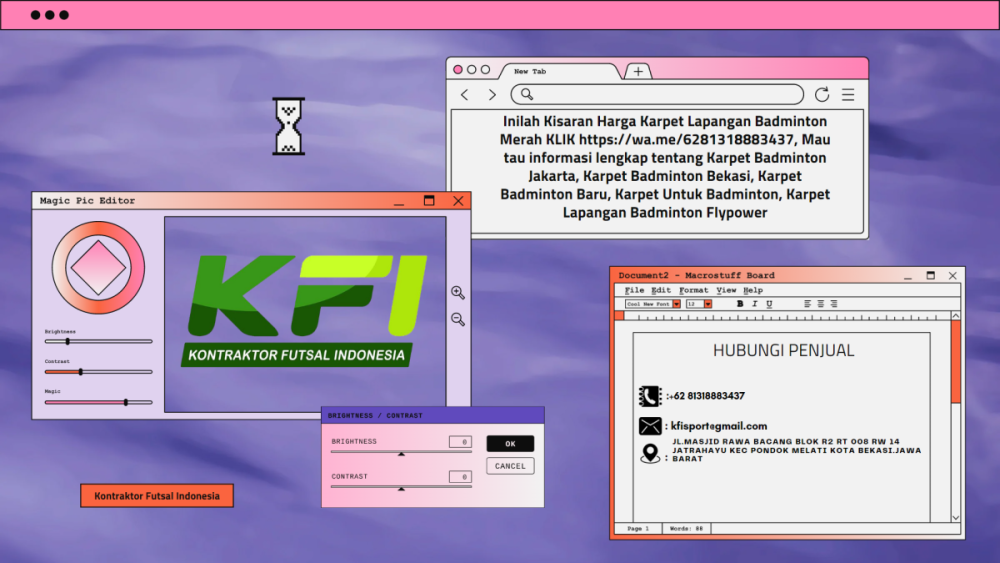
Task: Click the BRIGHTNESS value field in the dialog
Action: [460, 442]
